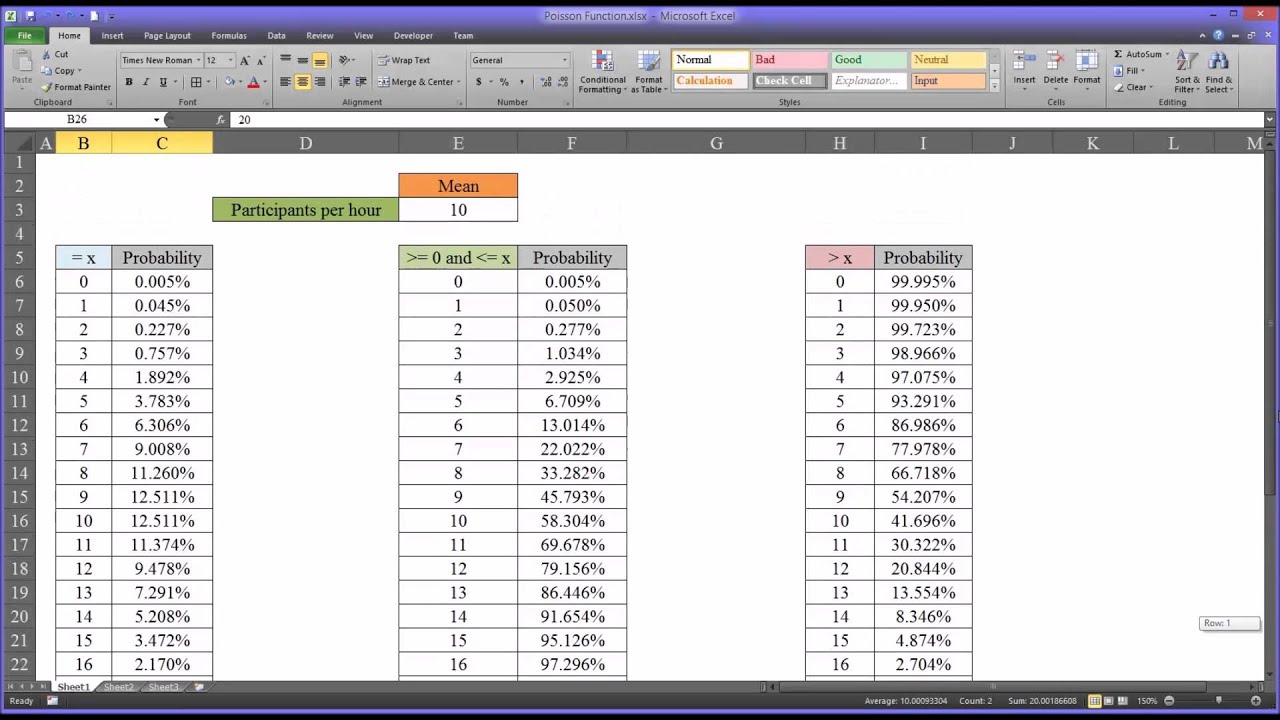1280x720 pixels.
Task: Click Merge & Center
Action: click(x=418, y=82)
